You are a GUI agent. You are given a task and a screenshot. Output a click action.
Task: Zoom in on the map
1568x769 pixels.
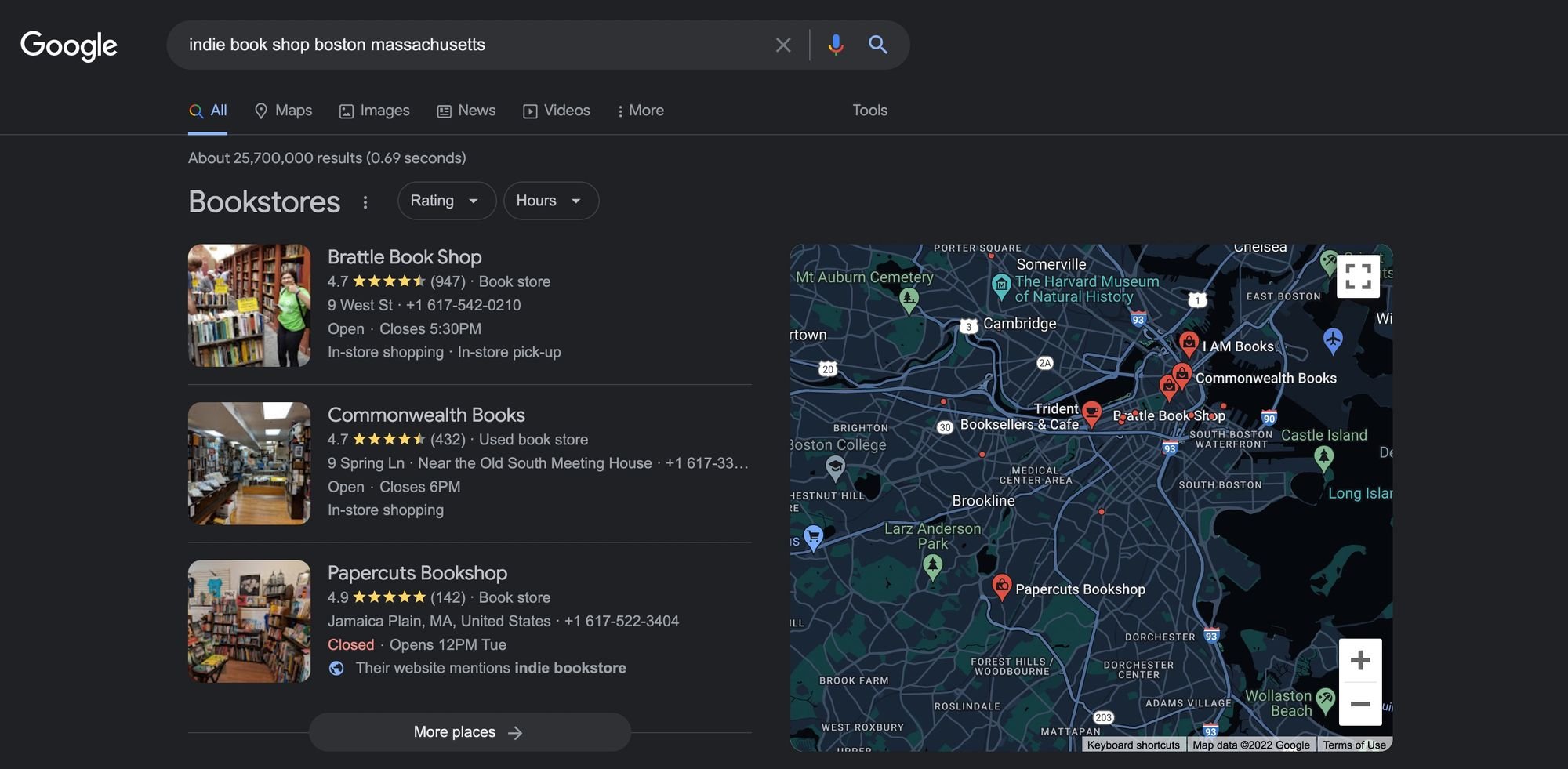click(x=1360, y=660)
